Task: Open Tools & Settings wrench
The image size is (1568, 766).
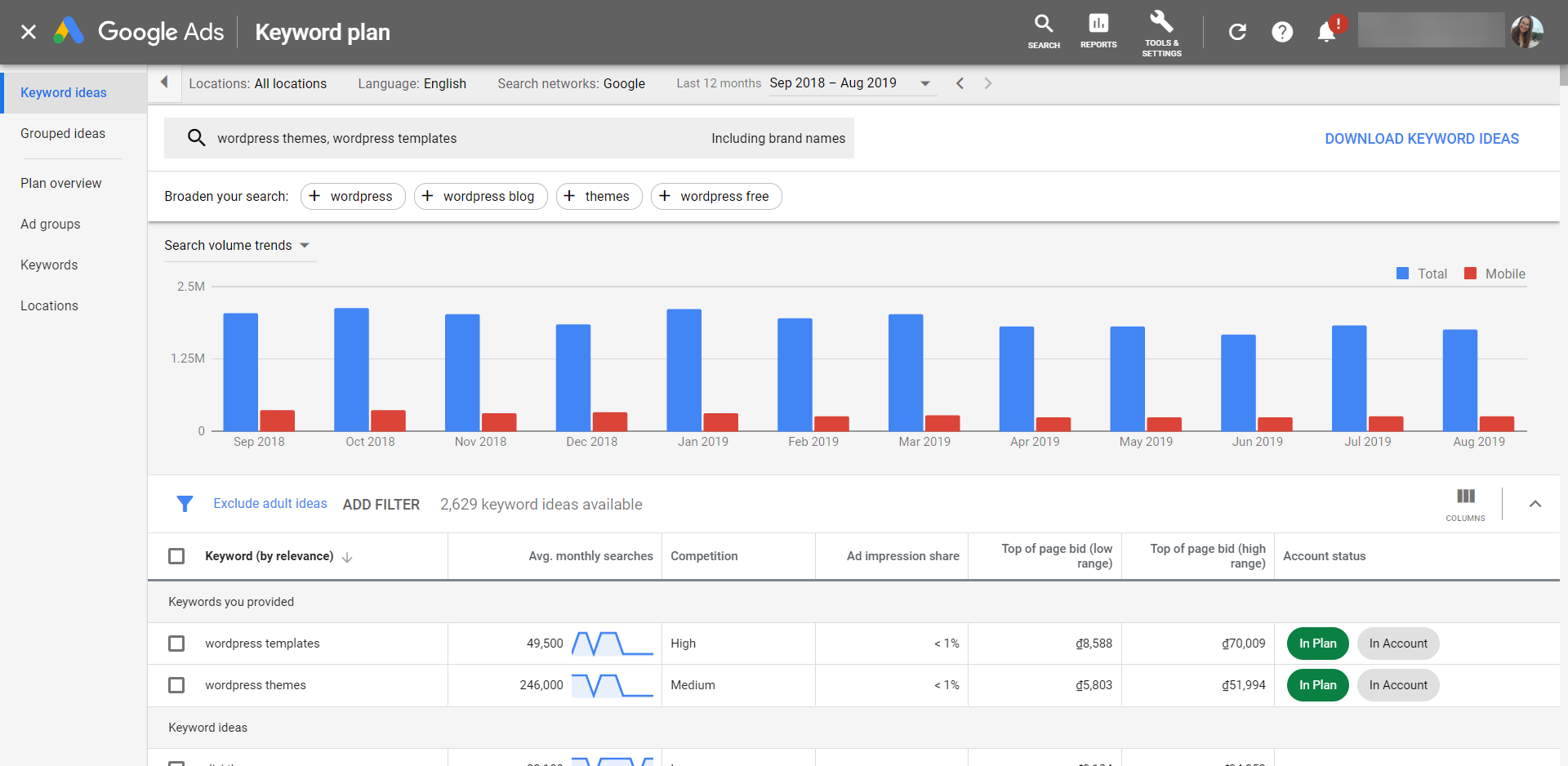Action: pyautogui.click(x=1160, y=33)
